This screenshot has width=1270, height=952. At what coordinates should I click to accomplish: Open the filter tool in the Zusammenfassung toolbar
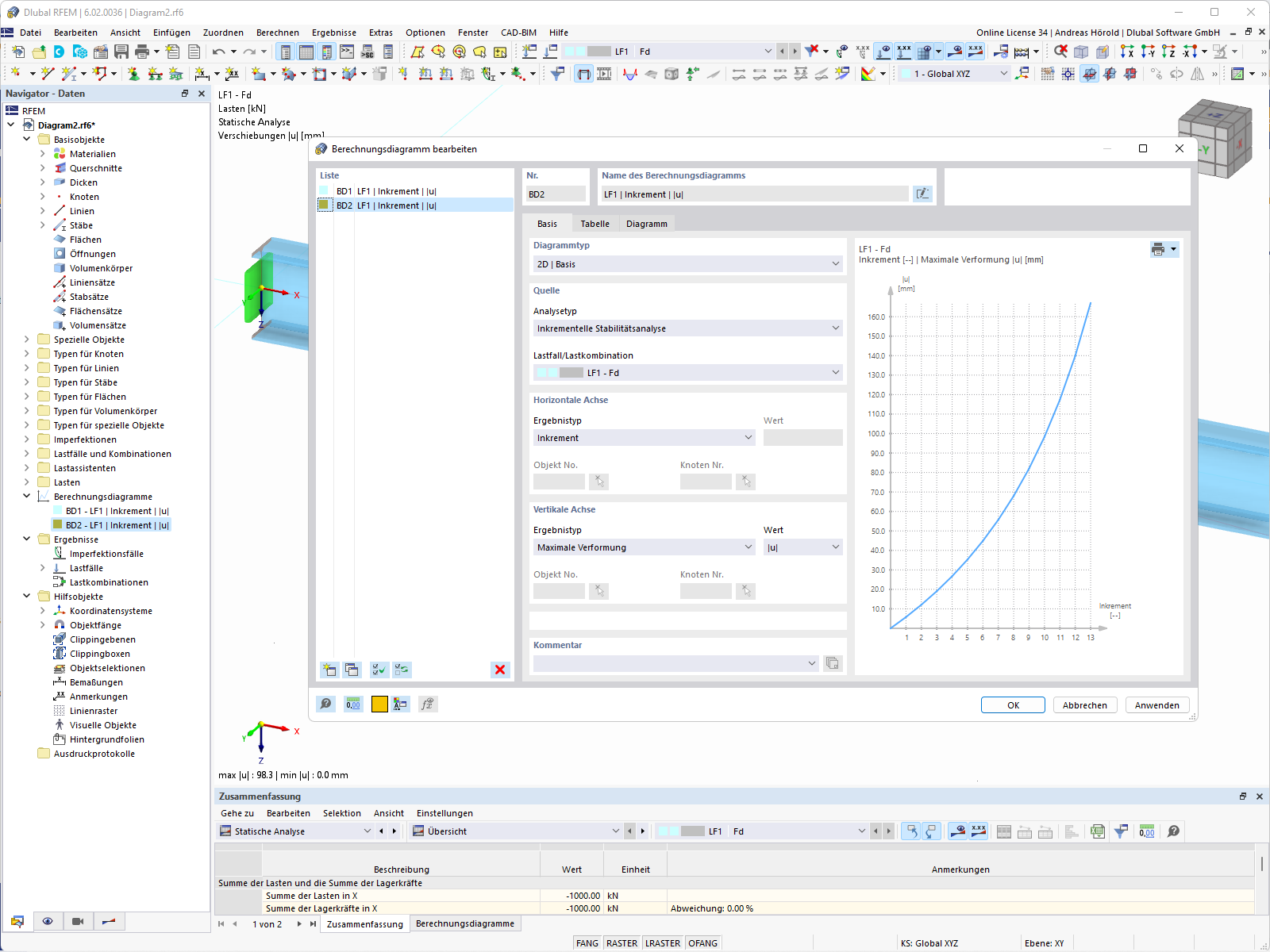tap(1122, 831)
